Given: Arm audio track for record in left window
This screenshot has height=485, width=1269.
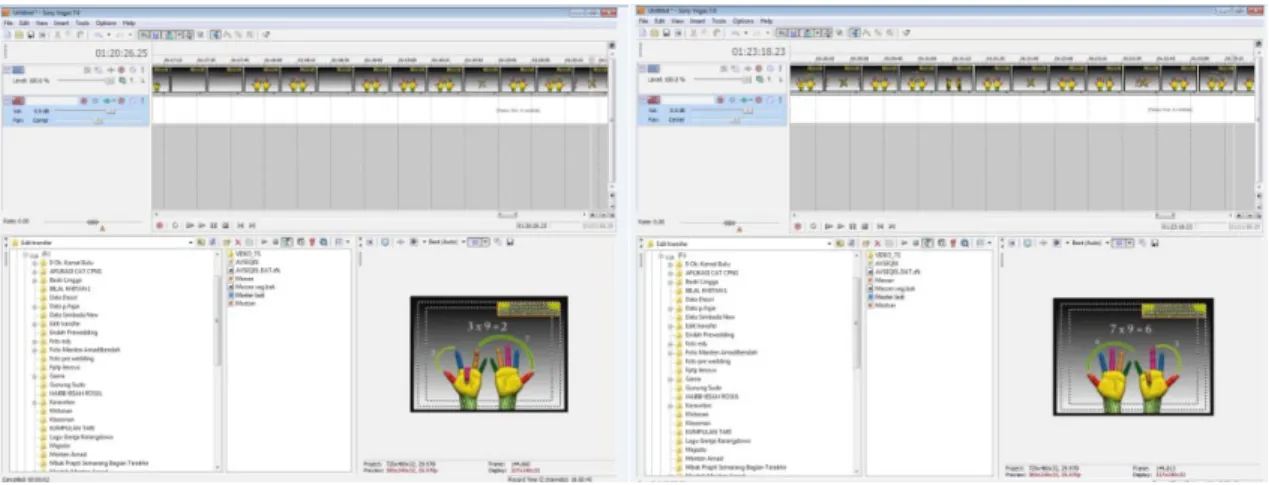Looking at the screenshot, I should (x=84, y=100).
